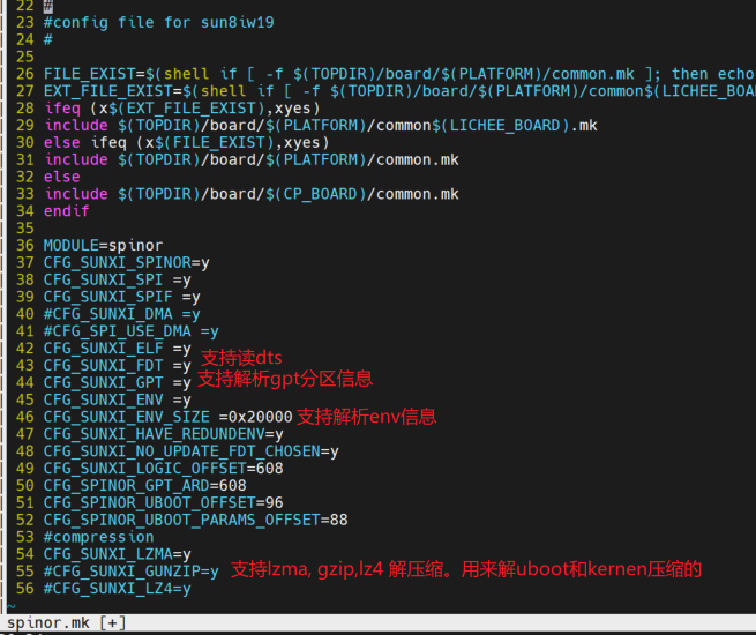This screenshot has height=635, width=756.
Task: Click the red 支持解析gpt分区信息 annotation
Action: point(285,378)
